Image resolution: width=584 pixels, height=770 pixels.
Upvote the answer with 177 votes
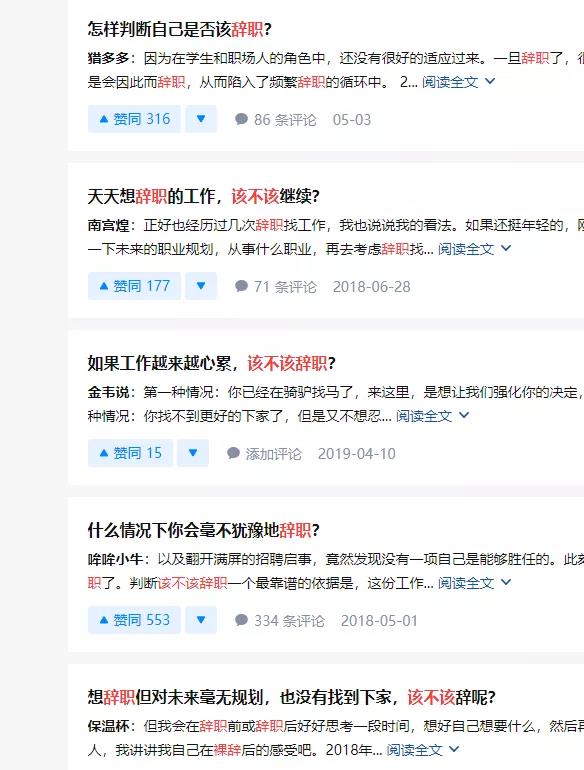coord(134,286)
